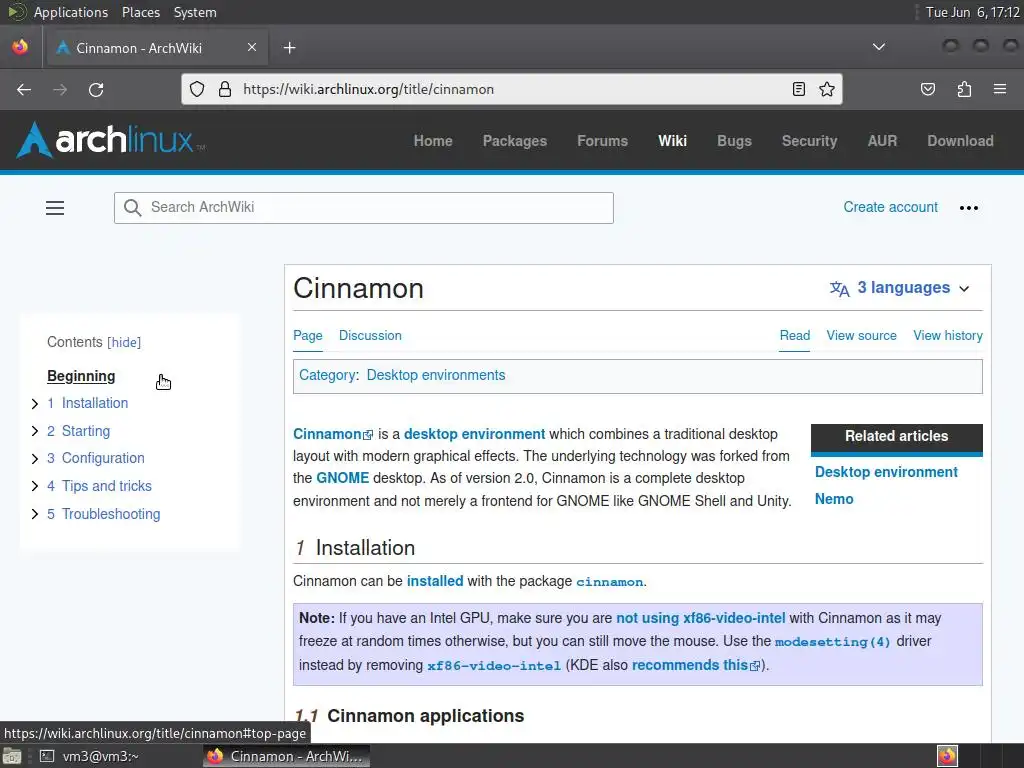Select the Page tab

[x=308, y=336]
